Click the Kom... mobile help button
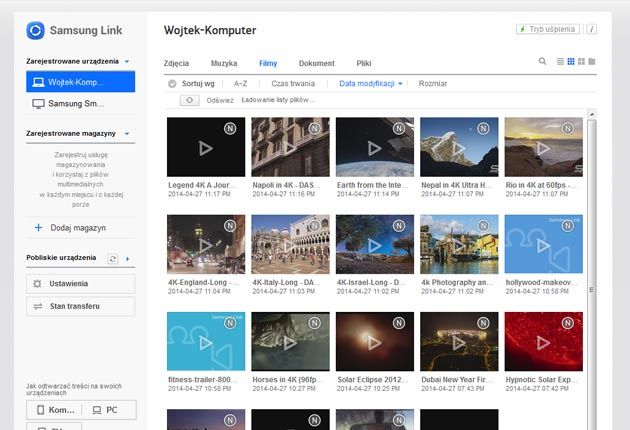Viewport: 630px width, 430px height. (55, 410)
